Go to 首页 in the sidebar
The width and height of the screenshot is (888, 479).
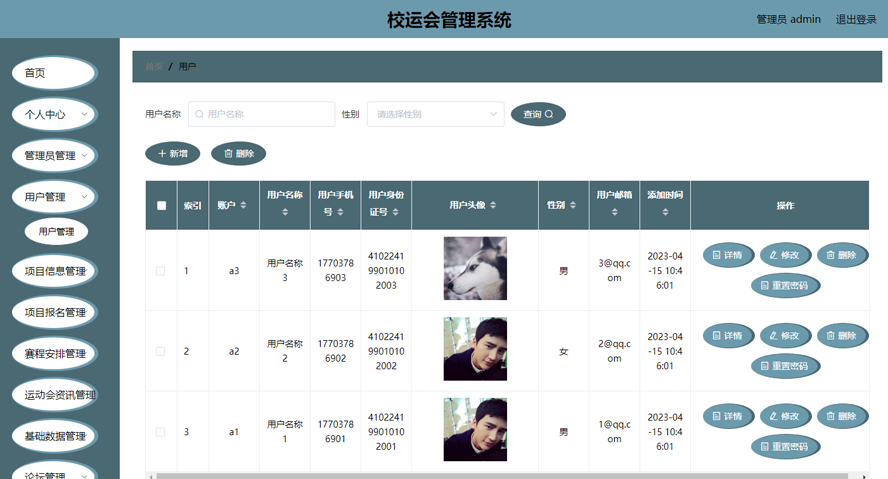click(54, 73)
